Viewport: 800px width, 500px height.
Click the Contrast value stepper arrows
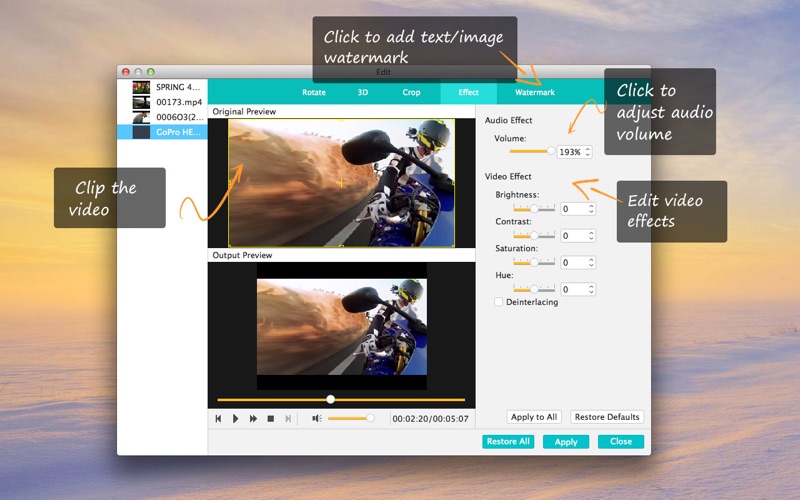coord(591,236)
